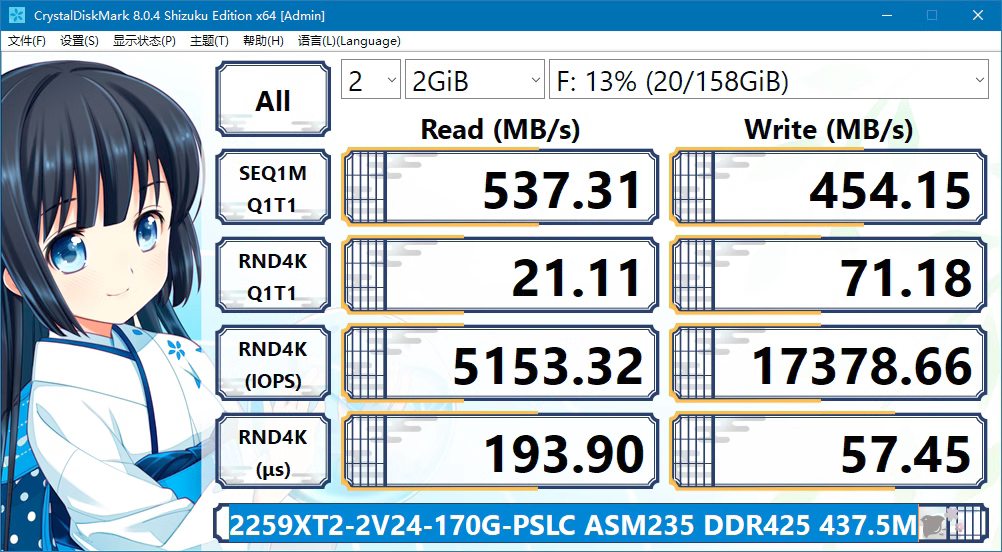Image resolution: width=1002 pixels, height=552 pixels.
Task: Run the SEQ1M Q1T1 benchmark
Action: point(272,189)
